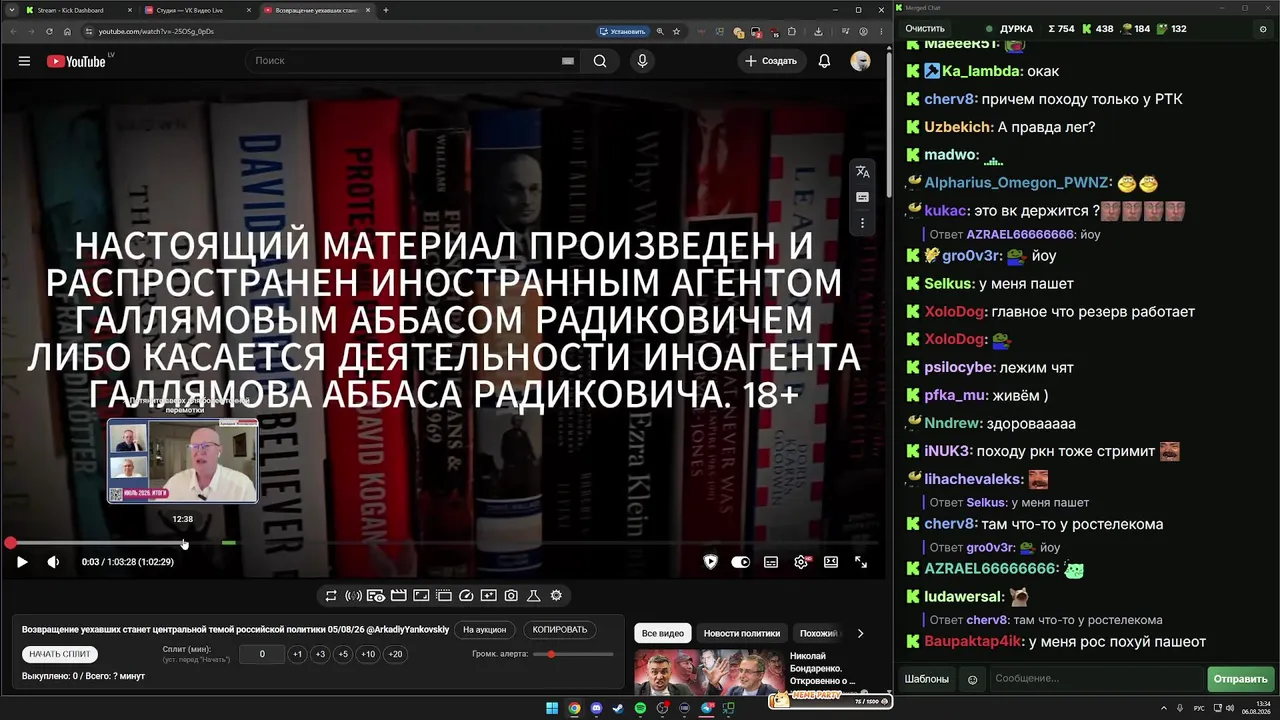Add +10 minutes to split
Screen dimensions: 1280x720
pos(368,654)
